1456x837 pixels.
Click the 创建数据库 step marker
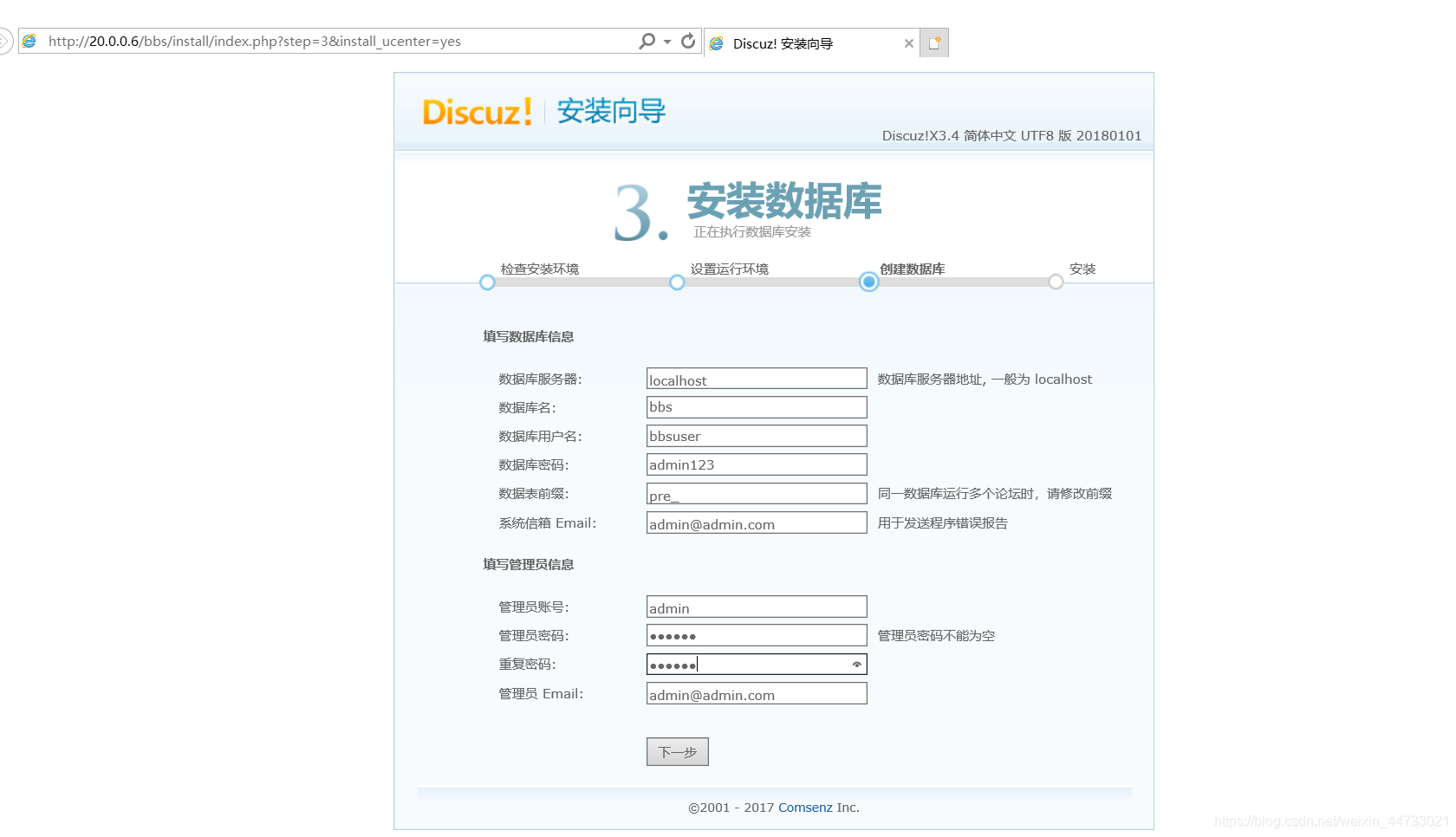pos(868,282)
